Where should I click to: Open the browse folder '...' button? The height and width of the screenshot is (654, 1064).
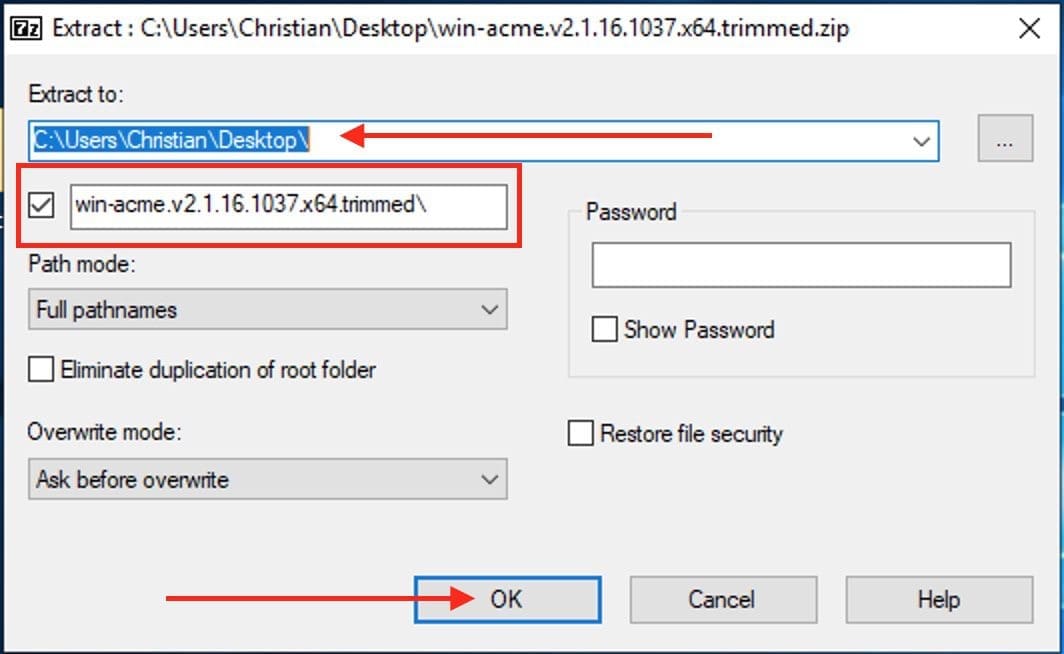pos(1005,141)
